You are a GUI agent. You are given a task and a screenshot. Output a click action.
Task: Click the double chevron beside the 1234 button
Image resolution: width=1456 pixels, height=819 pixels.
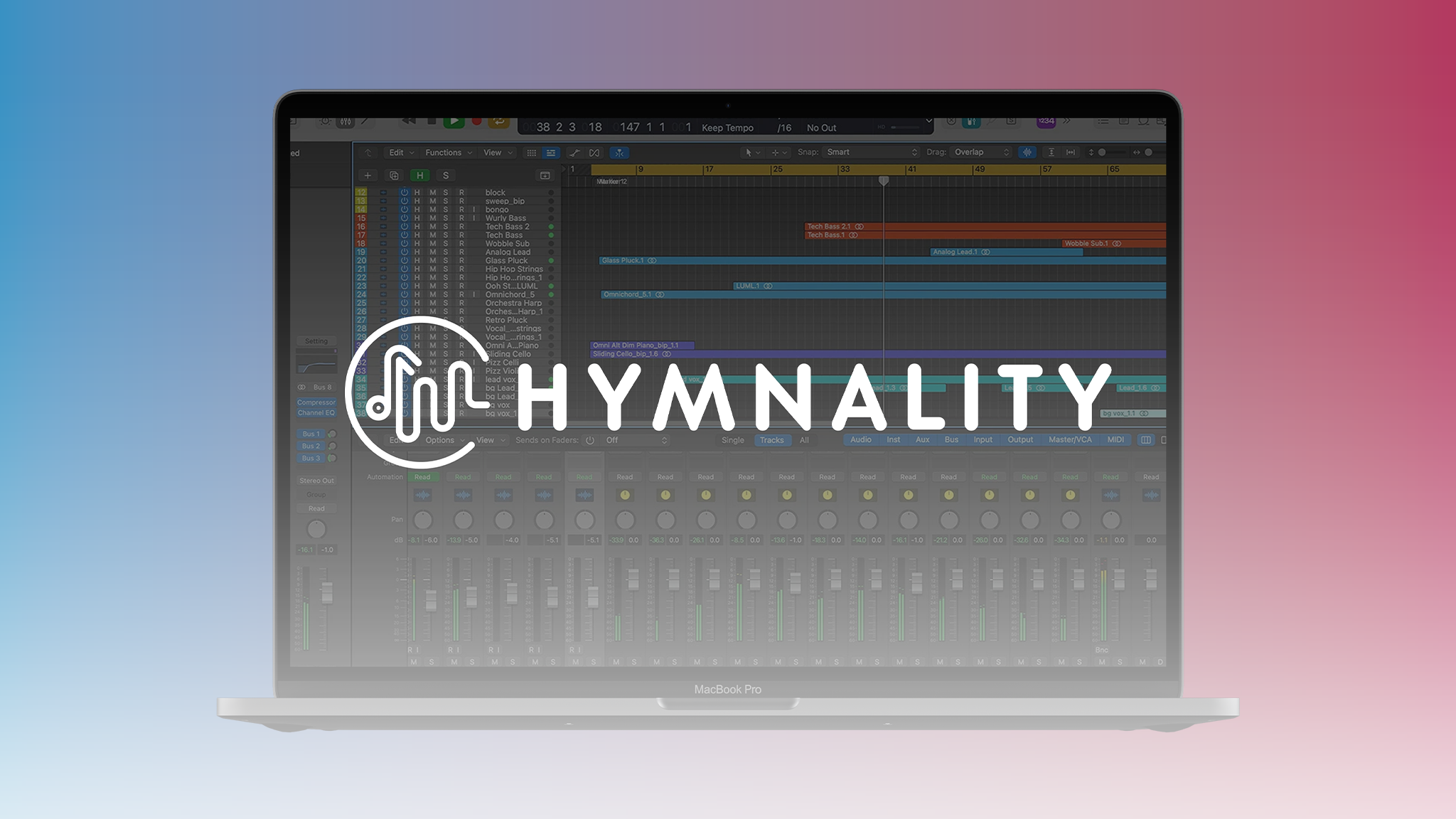pos(1067,121)
